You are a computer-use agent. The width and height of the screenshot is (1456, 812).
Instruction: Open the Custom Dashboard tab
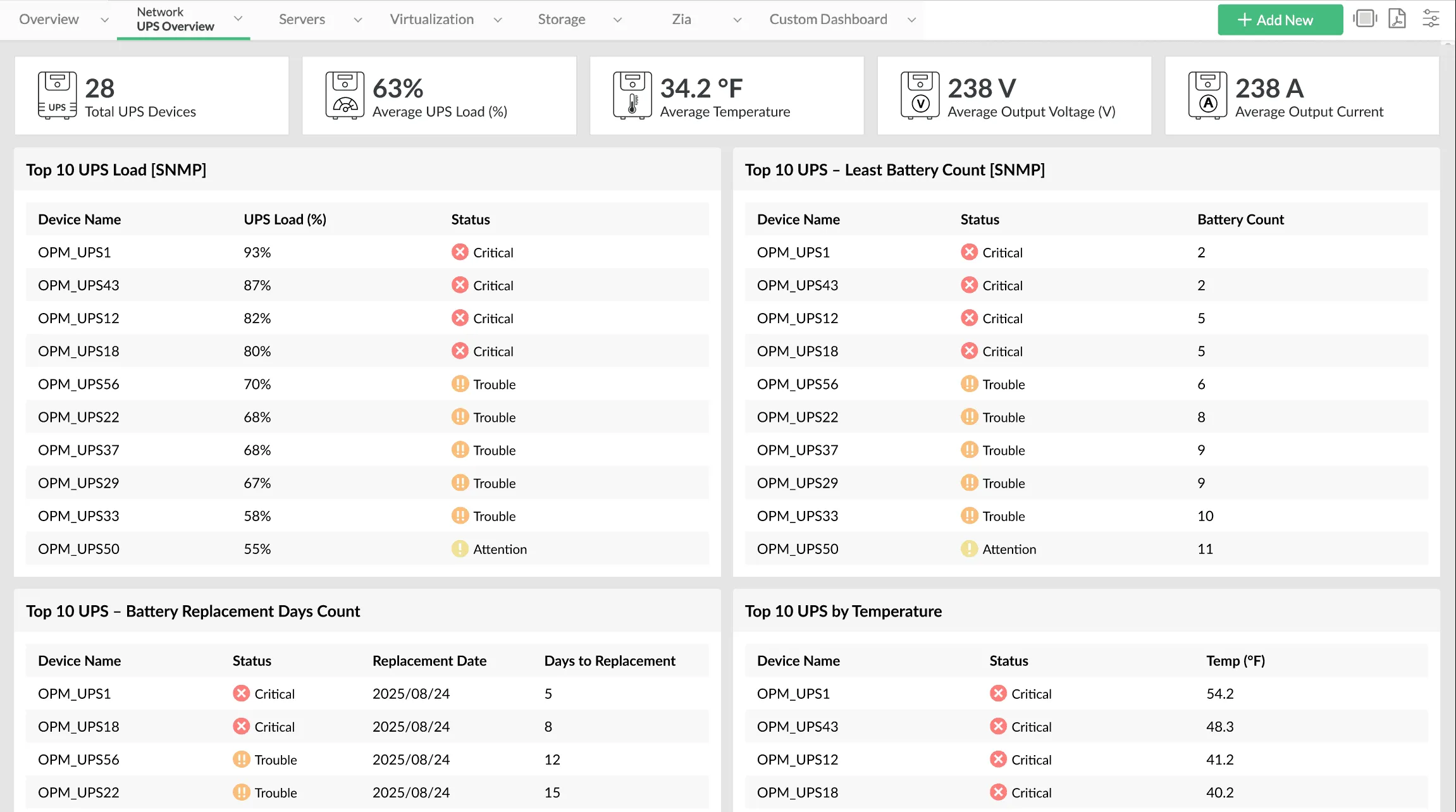[827, 19]
